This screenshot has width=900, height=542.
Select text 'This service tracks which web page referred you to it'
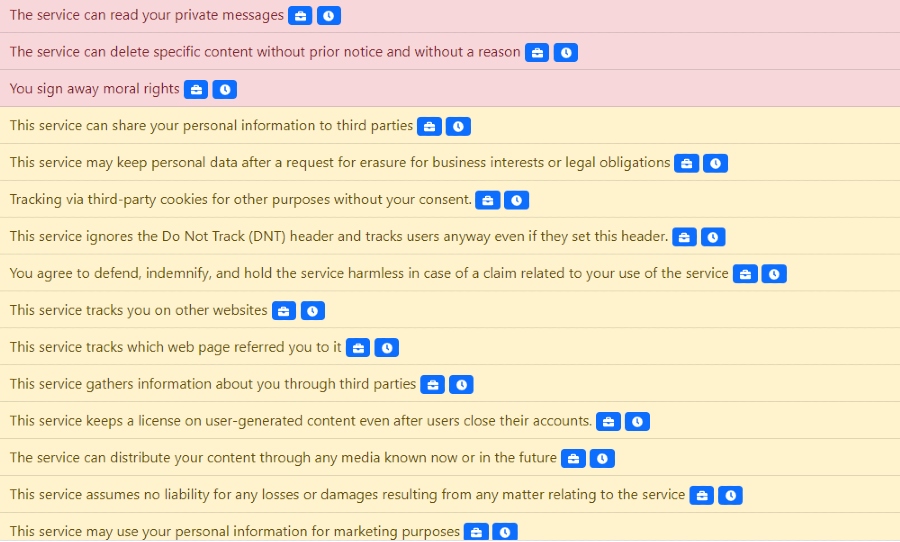click(175, 347)
